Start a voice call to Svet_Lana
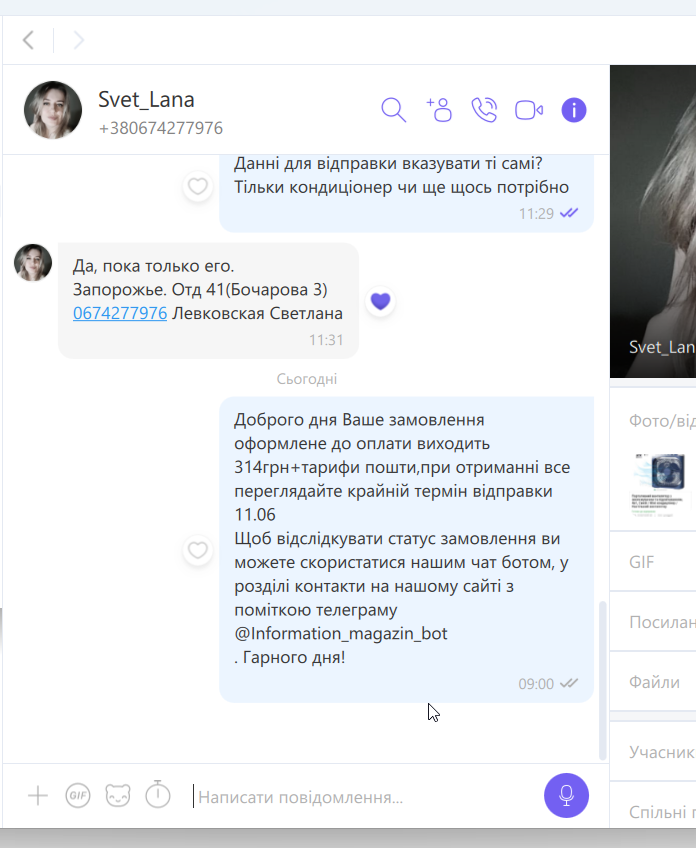The height and width of the screenshot is (848, 696). click(484, 110)
